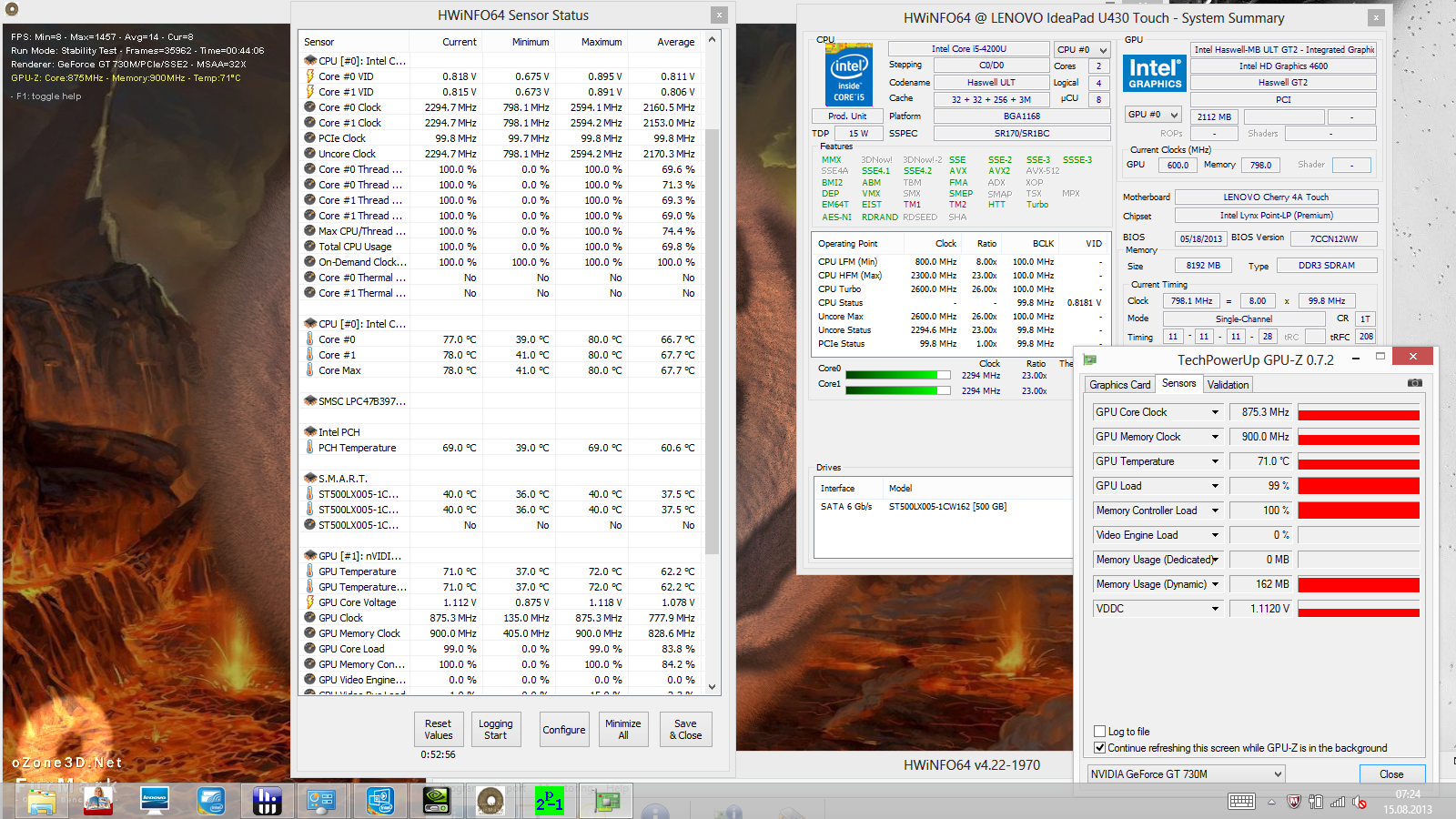Click the Logging Start button

pyautogui.click(x=496, y=730)
